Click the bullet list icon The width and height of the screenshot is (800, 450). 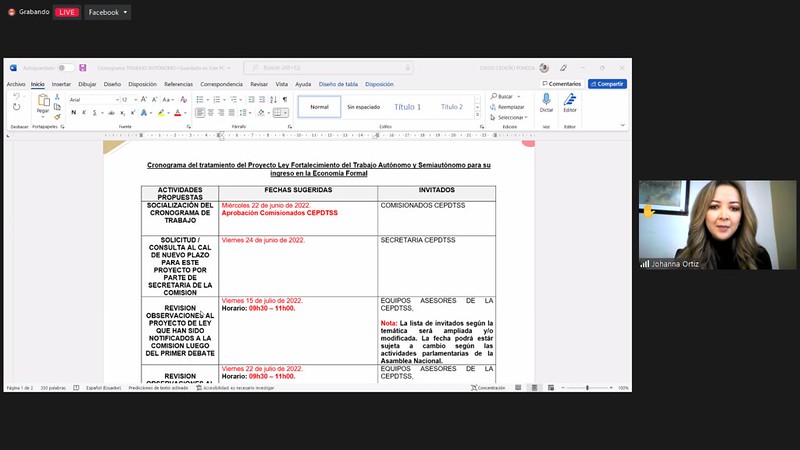200,99
